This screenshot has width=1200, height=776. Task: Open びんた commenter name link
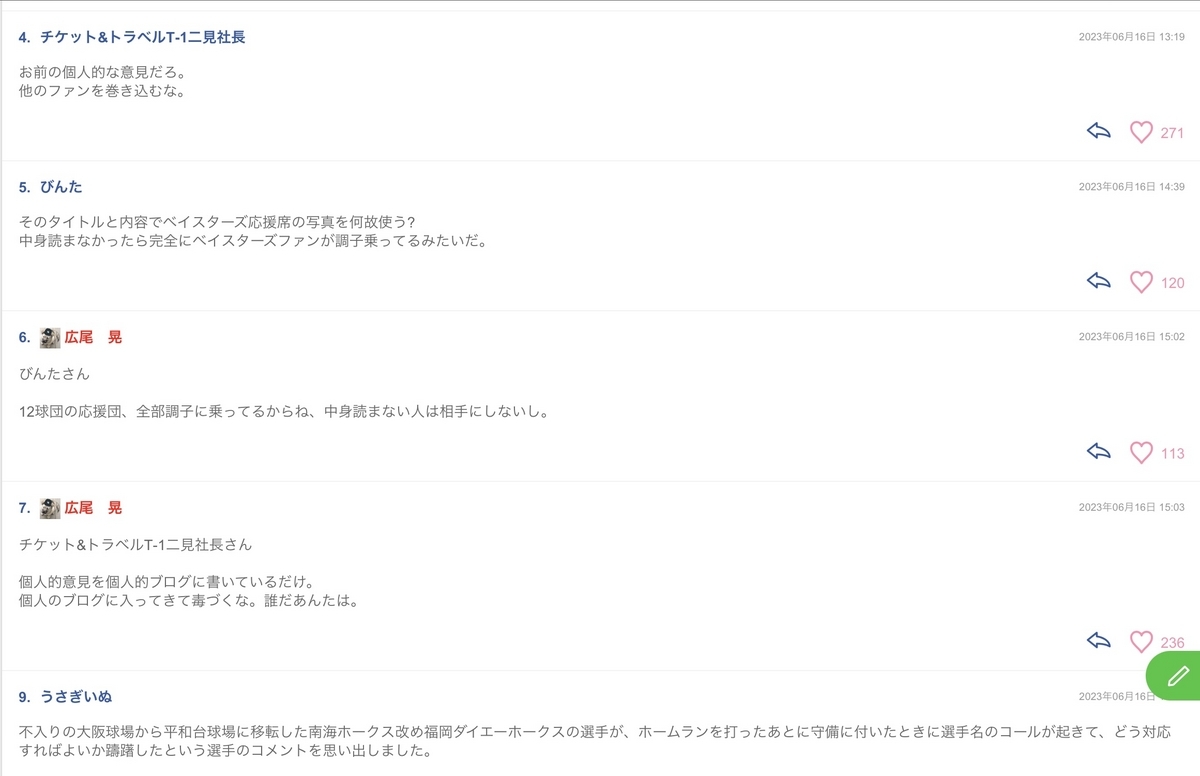pos(62,187)
